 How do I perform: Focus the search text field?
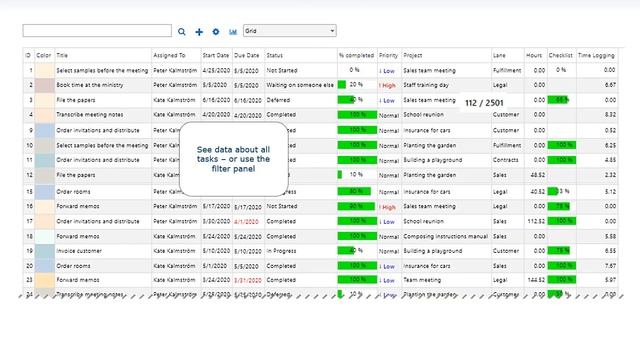click(x=97, y=31)
